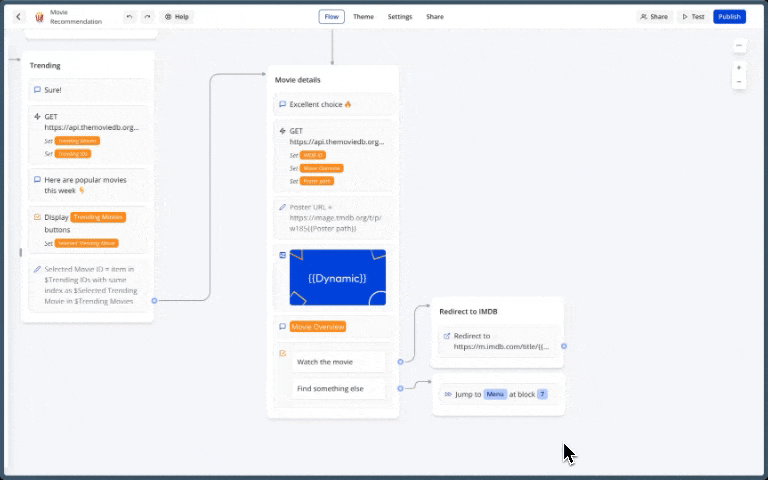Click Share collaborators button at top right
Screen dimensions: 768x480
(x=654, y=17)
